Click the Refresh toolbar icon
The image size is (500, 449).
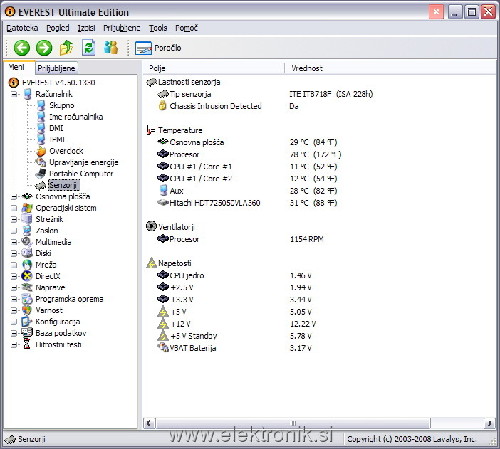89,48
